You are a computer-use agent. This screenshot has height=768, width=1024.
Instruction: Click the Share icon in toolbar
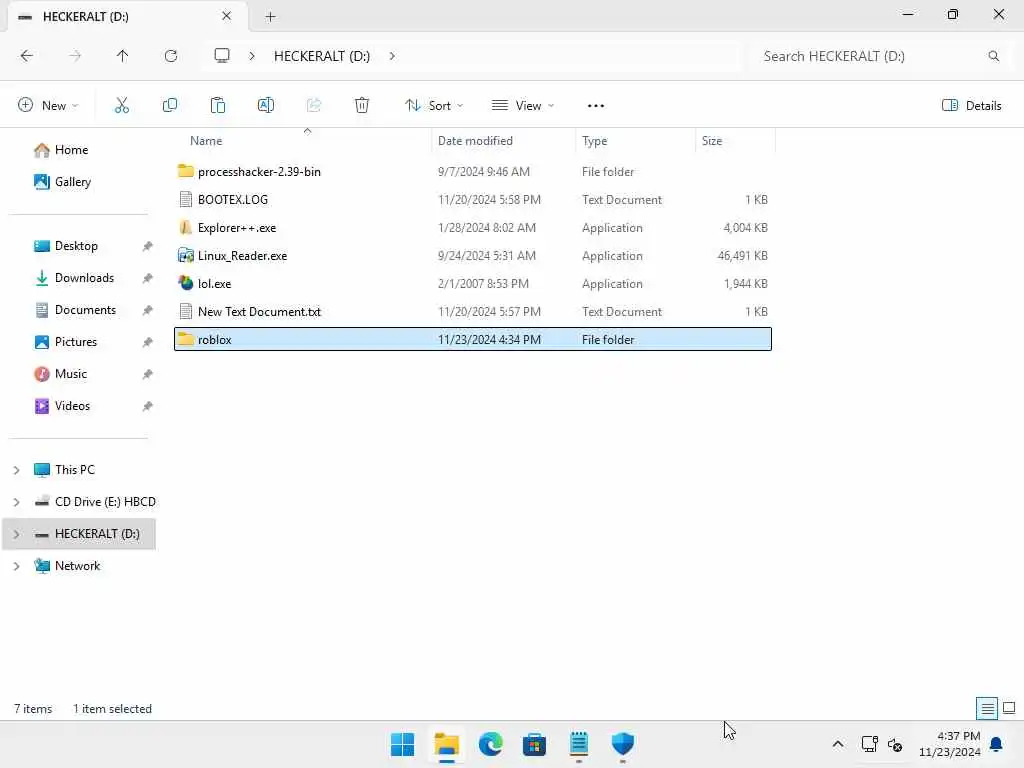pos(314,105)
